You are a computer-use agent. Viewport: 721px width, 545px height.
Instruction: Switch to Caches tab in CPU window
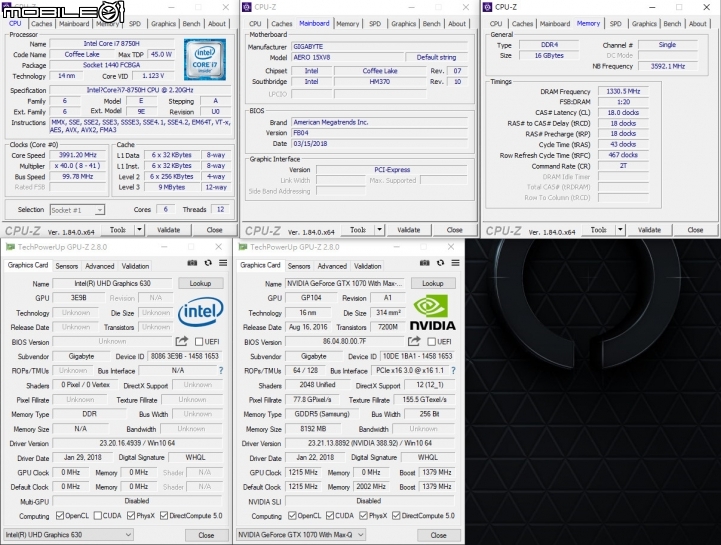pyautogui.click(x=42, y=23)
